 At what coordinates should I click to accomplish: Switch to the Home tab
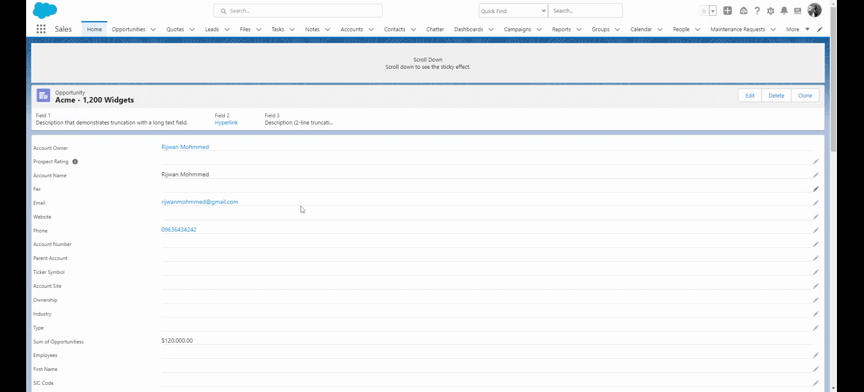point(94,29)
